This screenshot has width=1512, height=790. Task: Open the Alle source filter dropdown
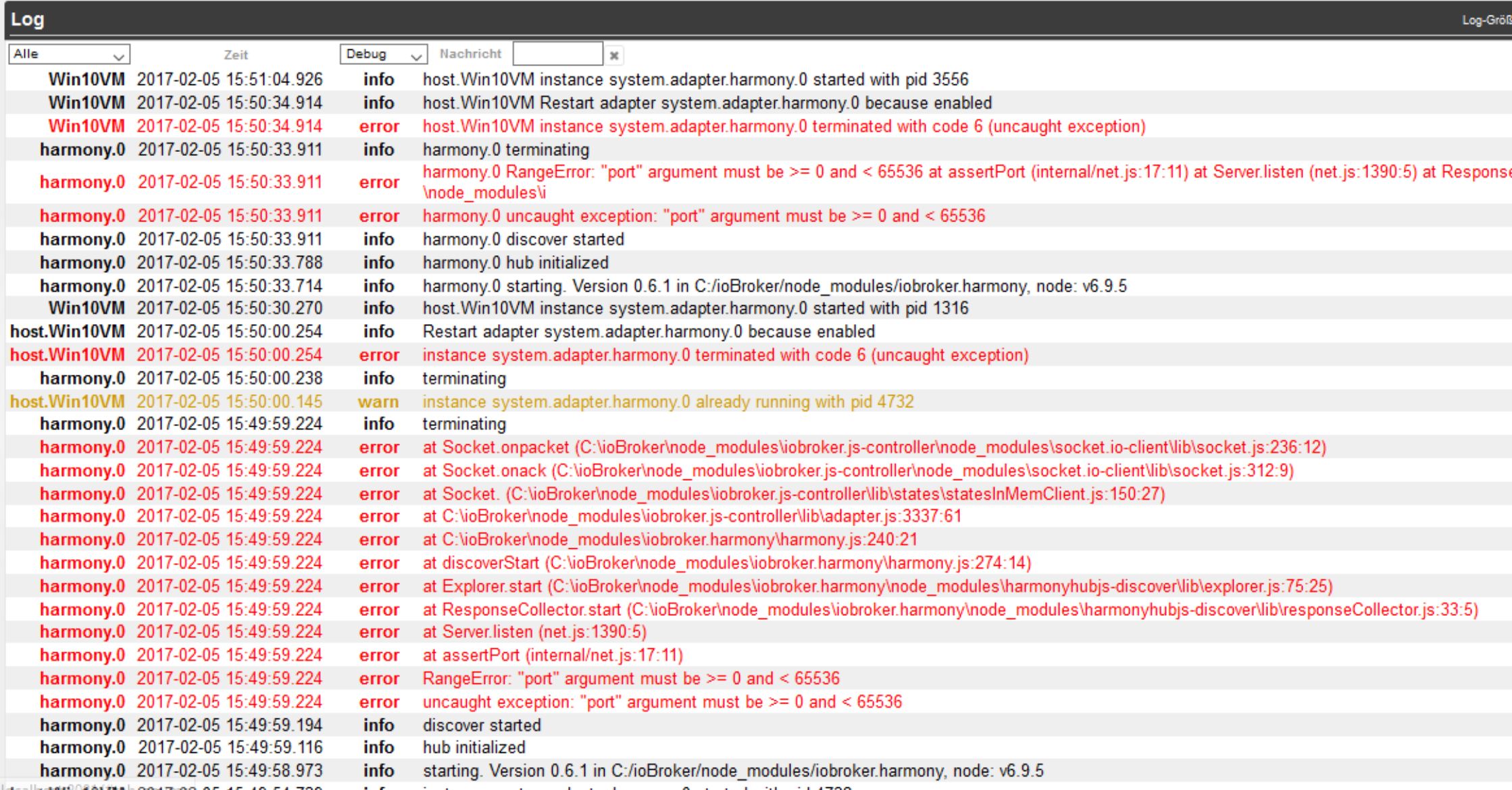click(69, 54)
